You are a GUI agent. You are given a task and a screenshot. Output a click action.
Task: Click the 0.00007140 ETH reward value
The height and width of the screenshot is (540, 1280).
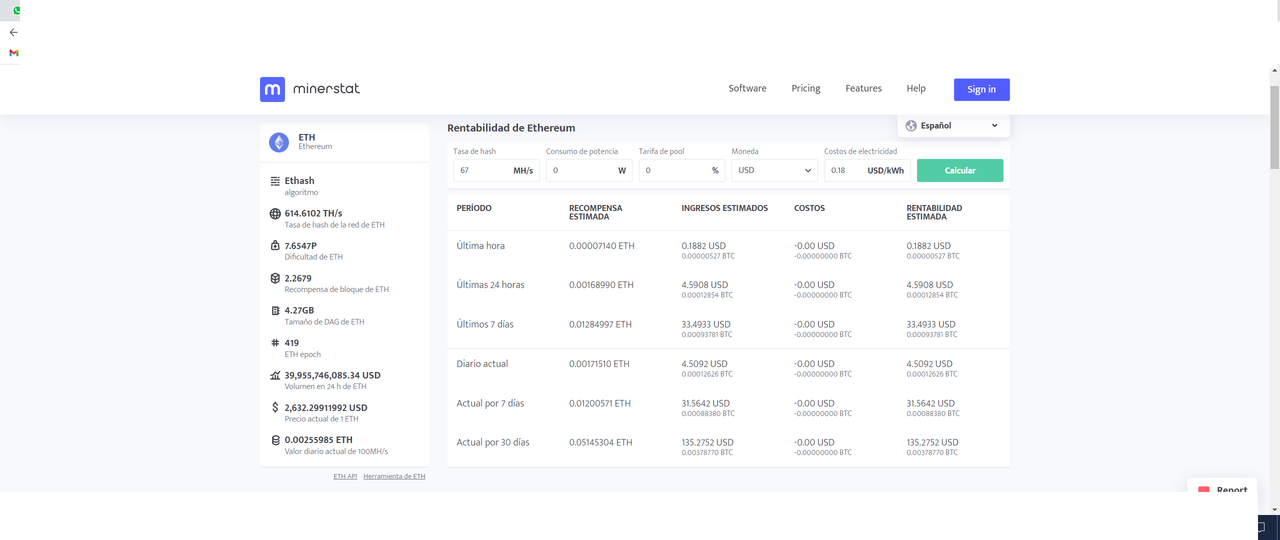click(x=602, y=246)
